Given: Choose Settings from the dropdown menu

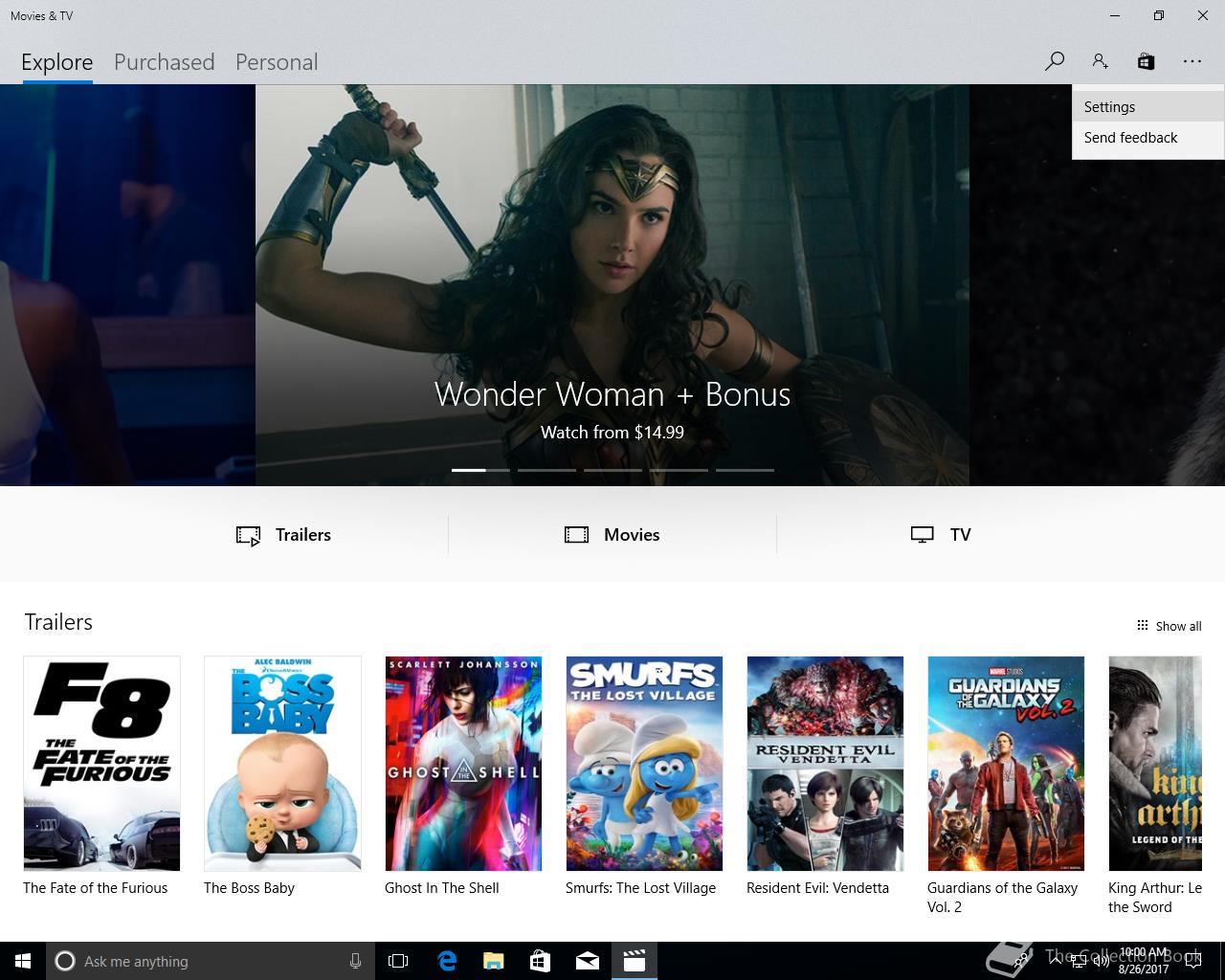Looking at the screenshot, I should (1148, 107).
